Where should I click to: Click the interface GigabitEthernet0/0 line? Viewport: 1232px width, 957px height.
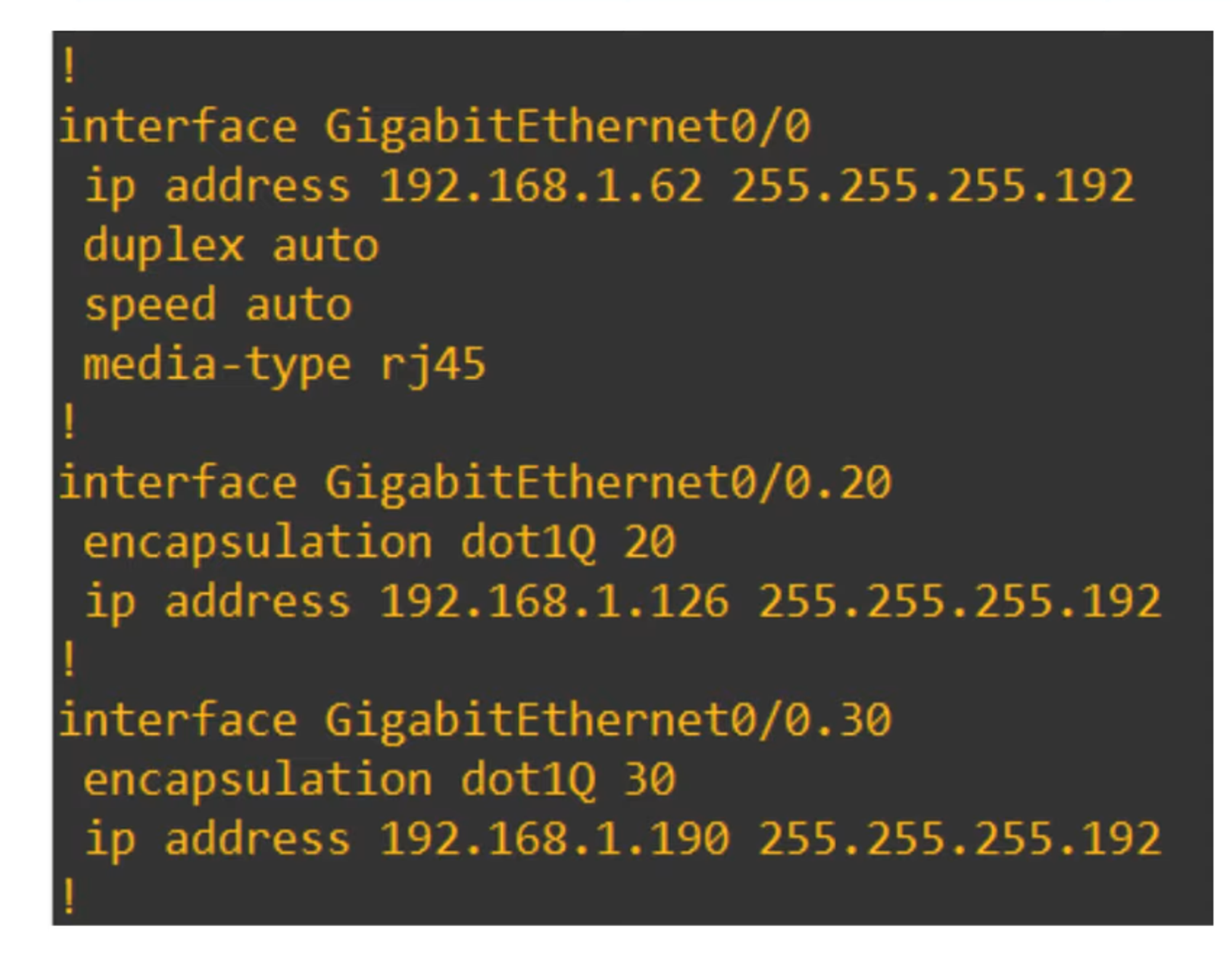click(x=434, y=126)
